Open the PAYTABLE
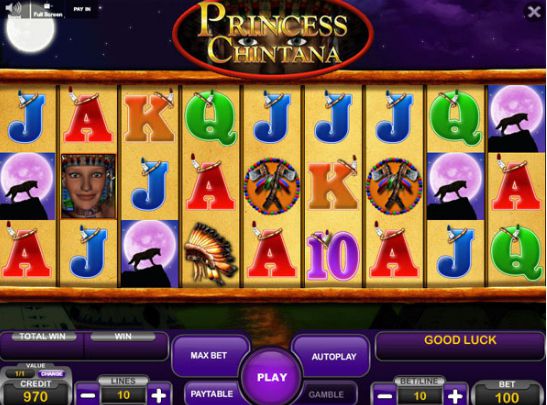This screenshot has width=547, height=405. [x=212, y=394]
